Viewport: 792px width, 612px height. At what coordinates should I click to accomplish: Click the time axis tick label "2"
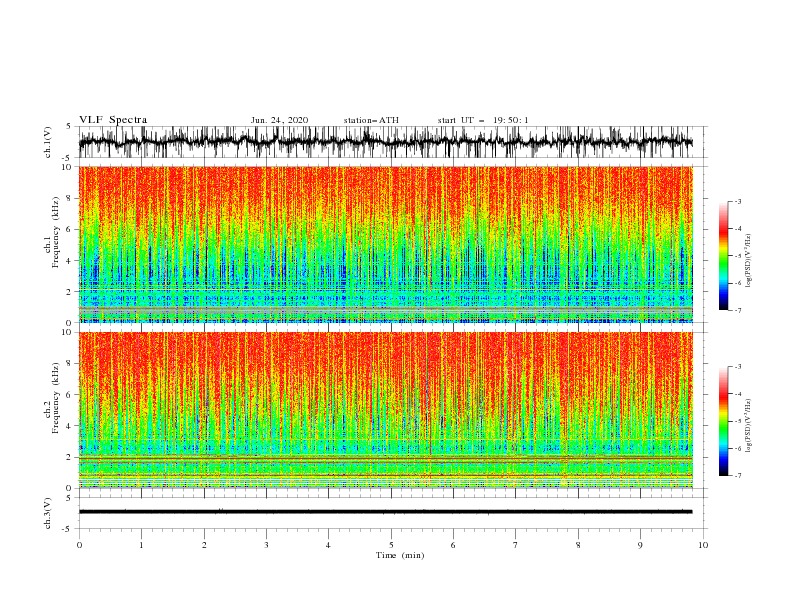[204, 545]
